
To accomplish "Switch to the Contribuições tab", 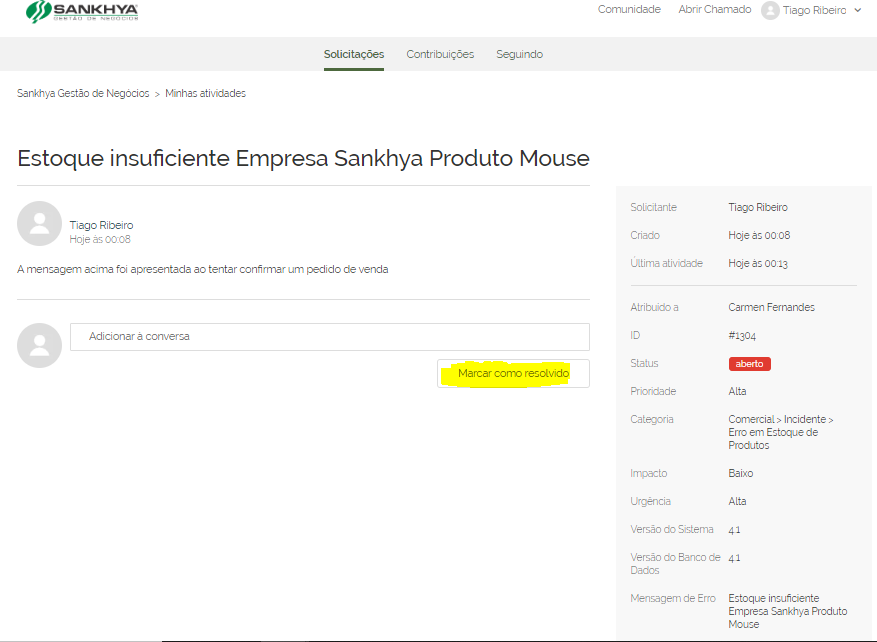I will [440, 54].
